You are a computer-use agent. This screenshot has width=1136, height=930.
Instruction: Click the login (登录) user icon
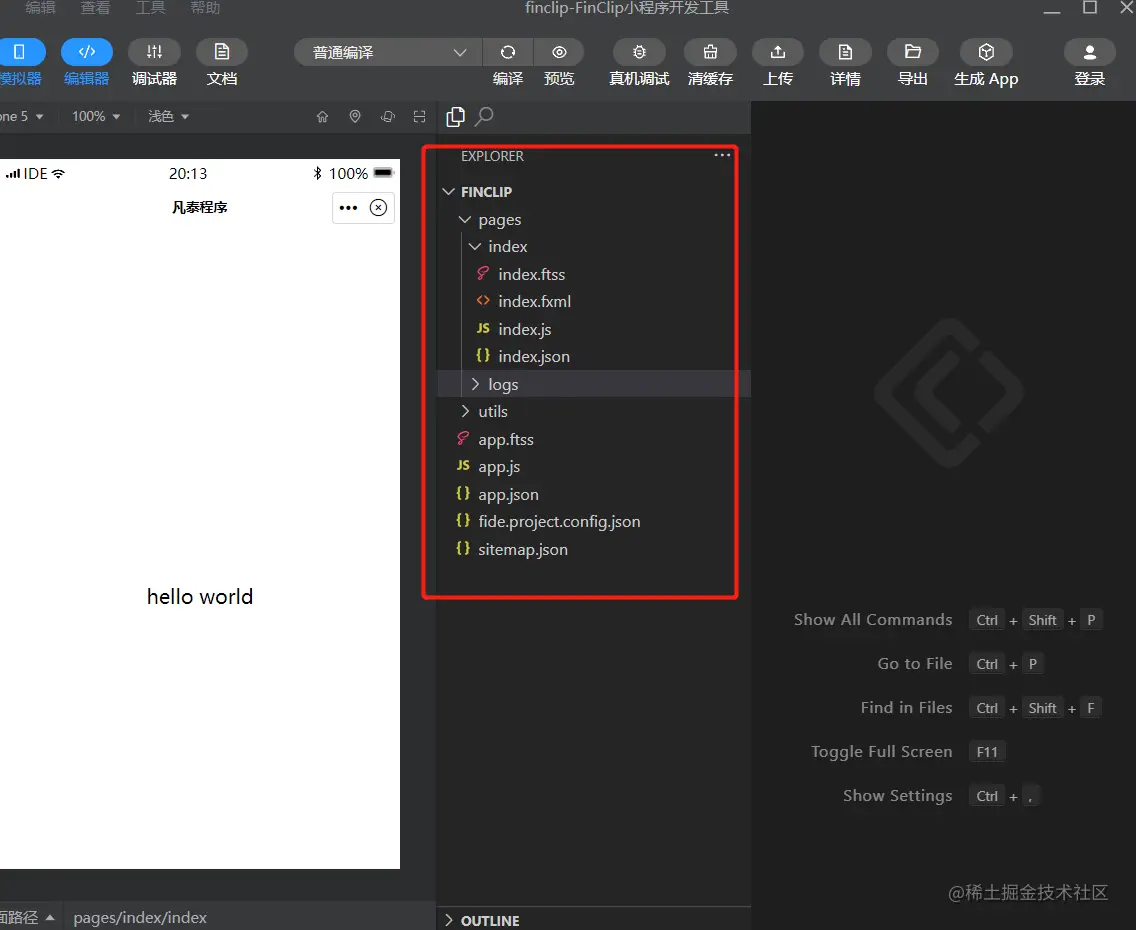1090,52
